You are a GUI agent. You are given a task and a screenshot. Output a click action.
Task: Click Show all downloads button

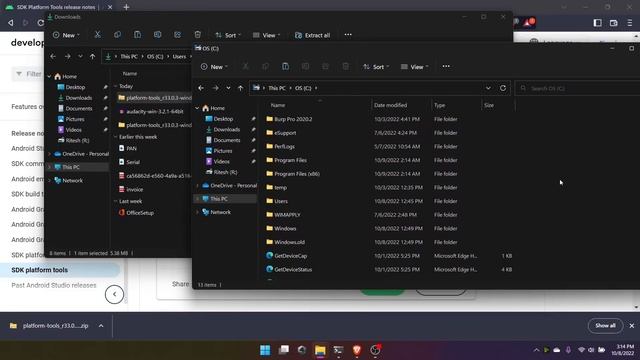(x=605, y=326)
